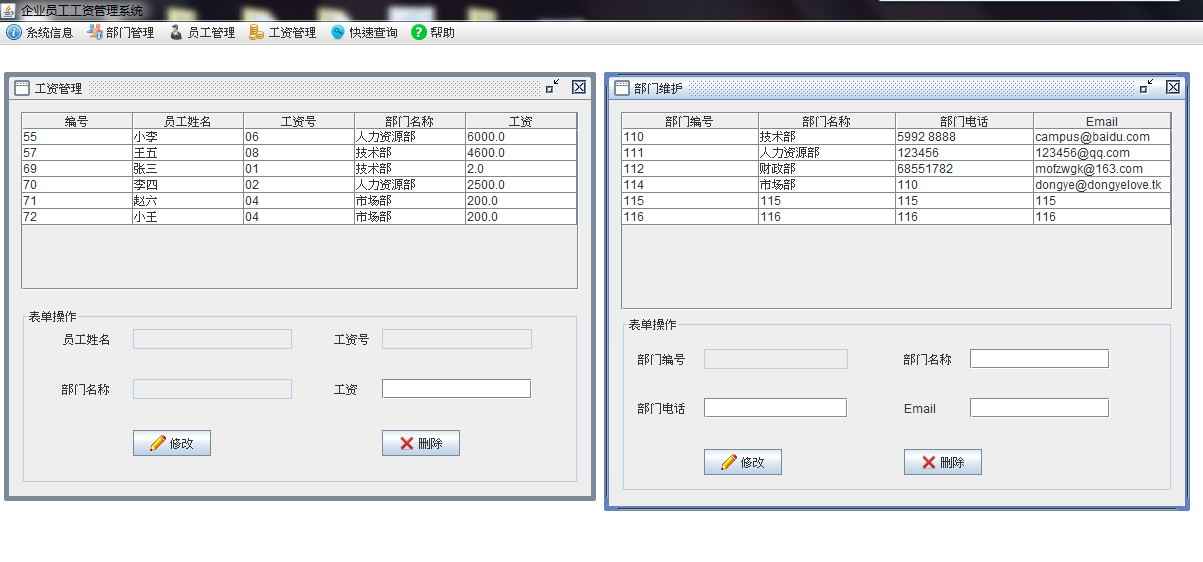Image resolution: width=1203 pixels, height=562 pixels.
Task: Click the 工资 input field
Action: [456, 389]
